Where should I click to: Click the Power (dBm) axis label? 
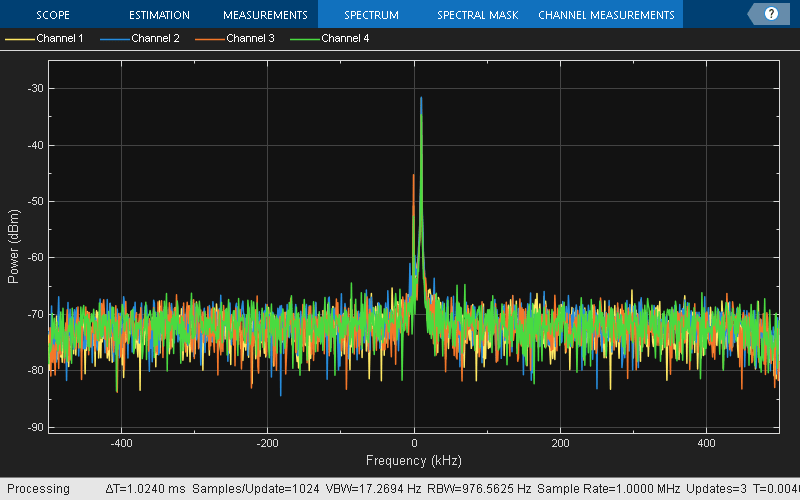click(x=14, y=246)
